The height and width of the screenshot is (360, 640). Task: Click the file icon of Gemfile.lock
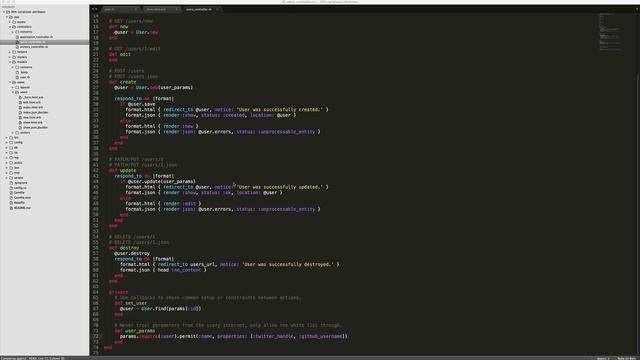(11, 198)
